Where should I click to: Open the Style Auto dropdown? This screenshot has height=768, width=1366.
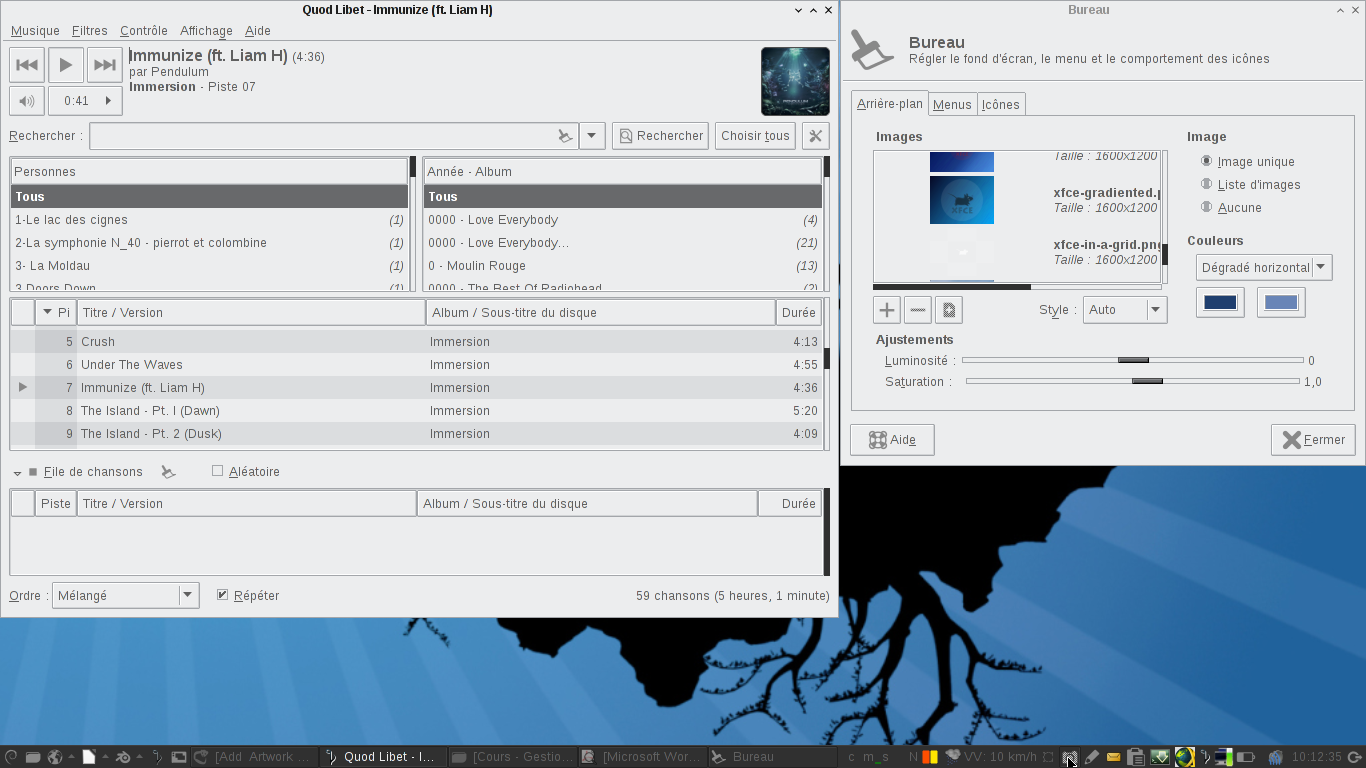tap(1125, 310)
